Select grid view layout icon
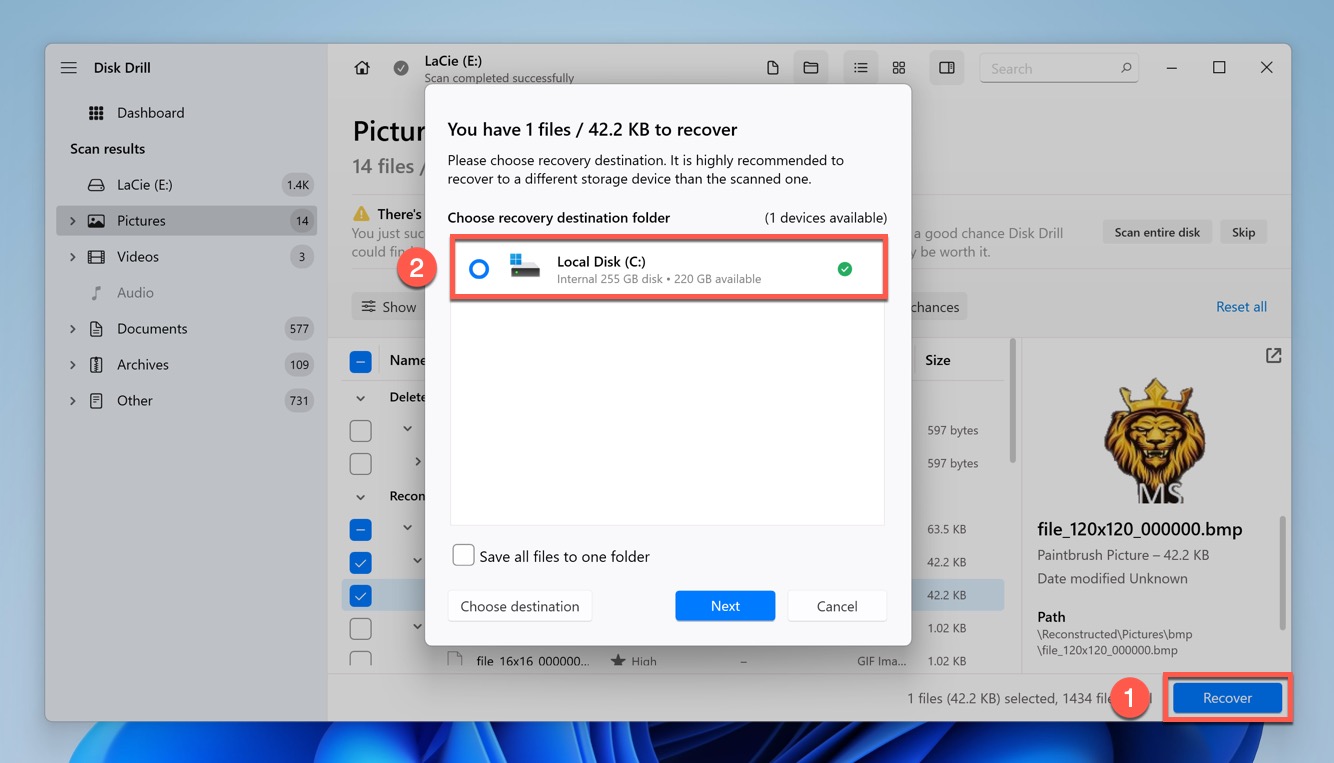This screenshot has width=1334, height=763. coord(899,68)
